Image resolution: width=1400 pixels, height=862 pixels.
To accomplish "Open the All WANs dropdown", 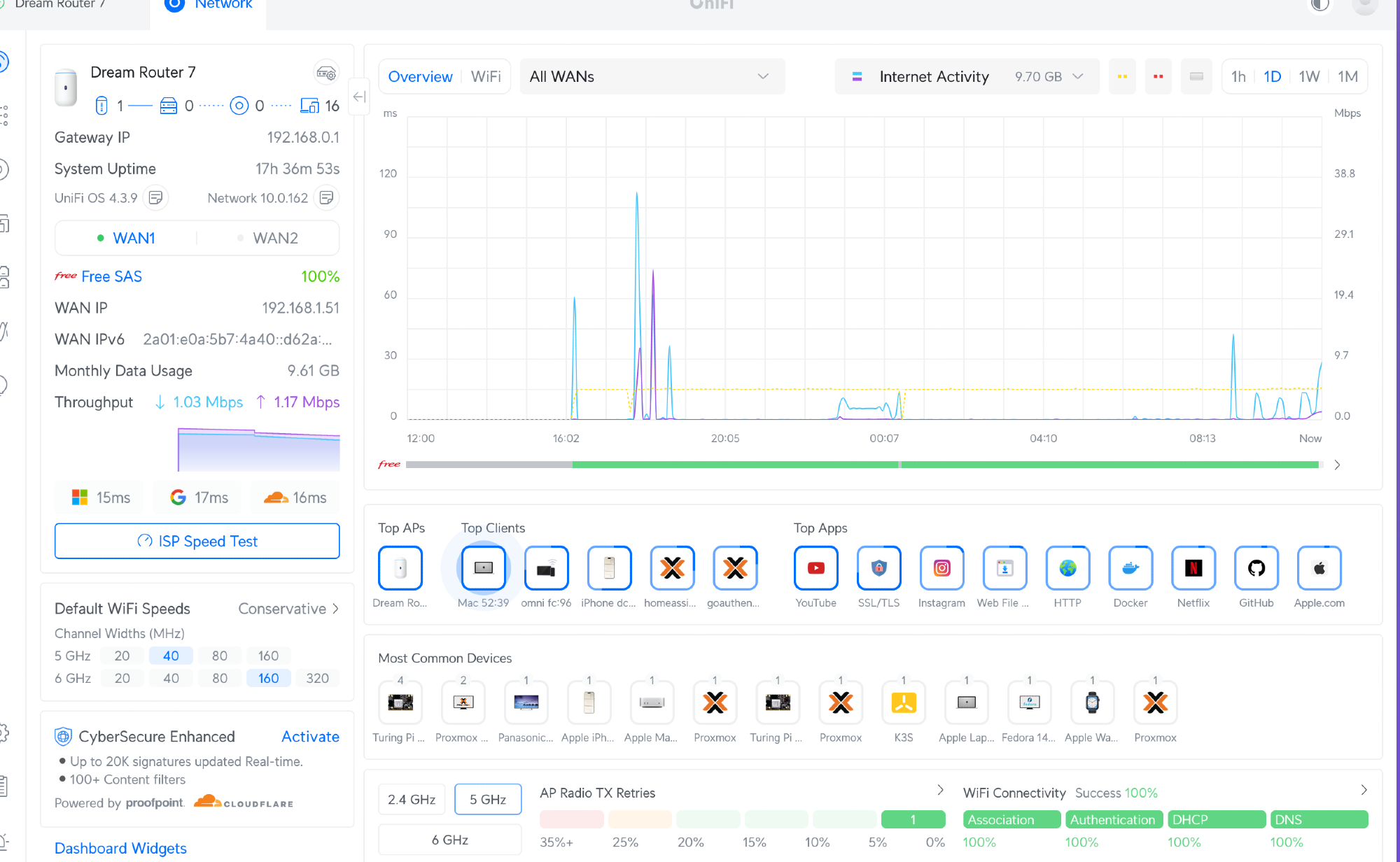I will point(652,76).
